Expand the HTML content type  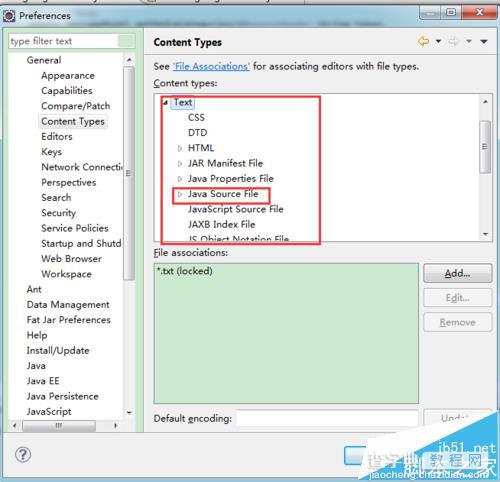point(180,148)
